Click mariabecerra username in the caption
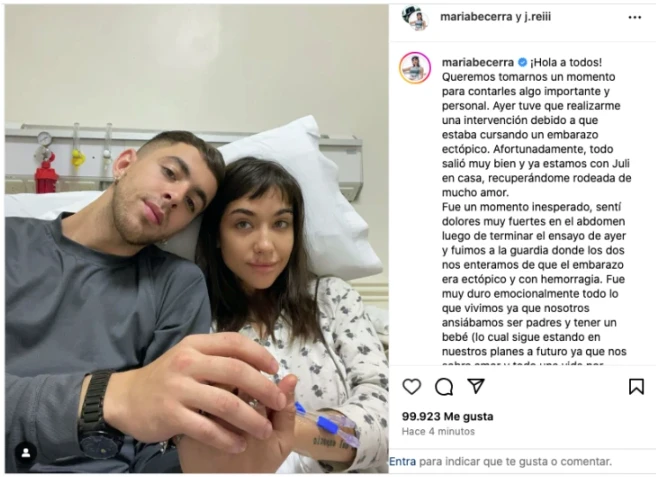 [478, 62]
